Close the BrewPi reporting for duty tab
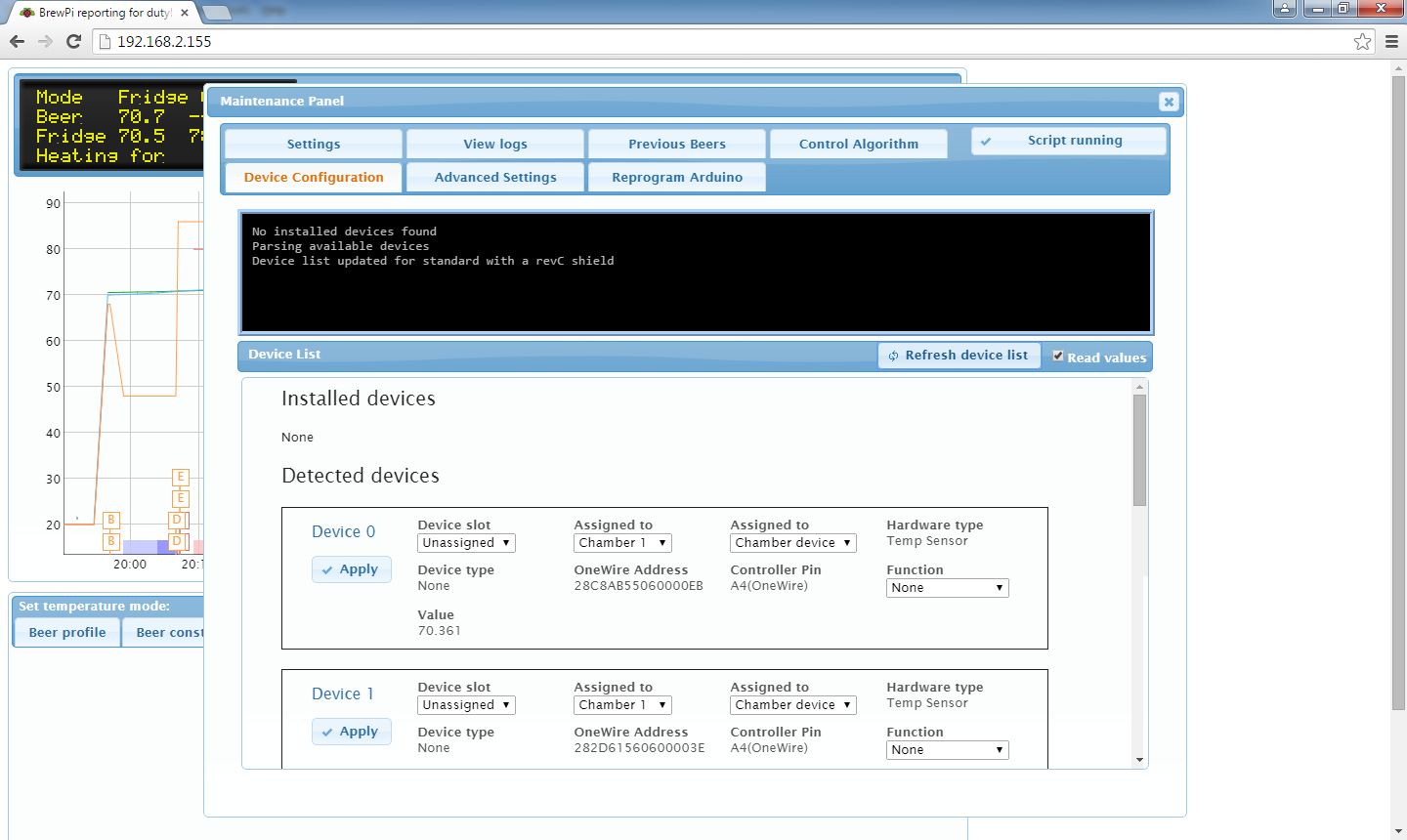The image size is (1407, 840). point(185,13)
